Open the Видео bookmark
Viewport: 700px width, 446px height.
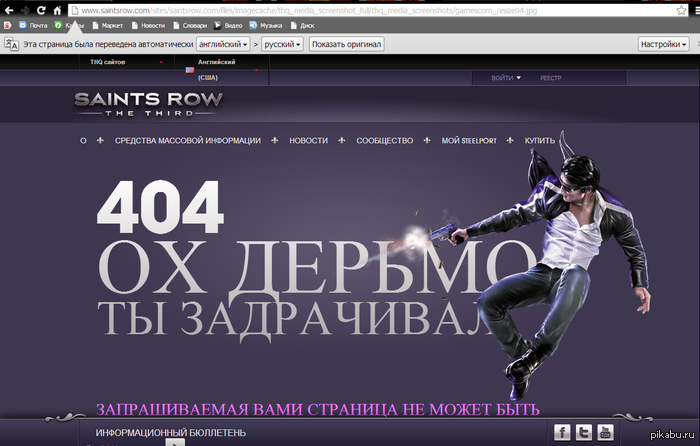click(228, 25)
